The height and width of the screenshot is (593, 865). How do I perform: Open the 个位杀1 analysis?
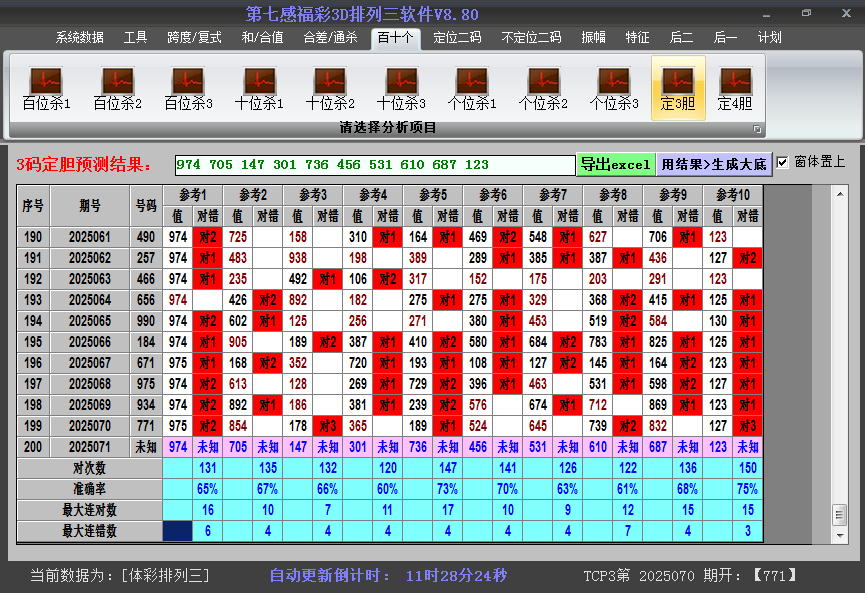[x=472, y=88]
